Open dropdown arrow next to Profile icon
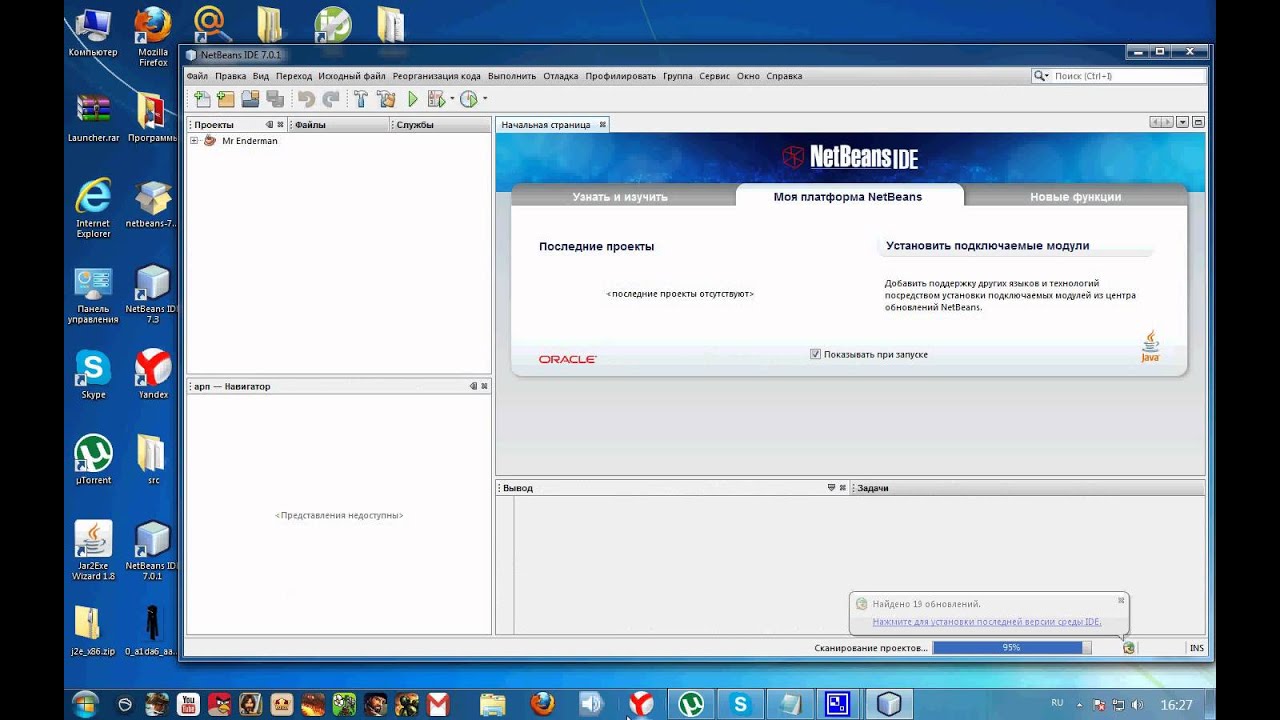Viewport: 1280px width, 720px height. 485,99
